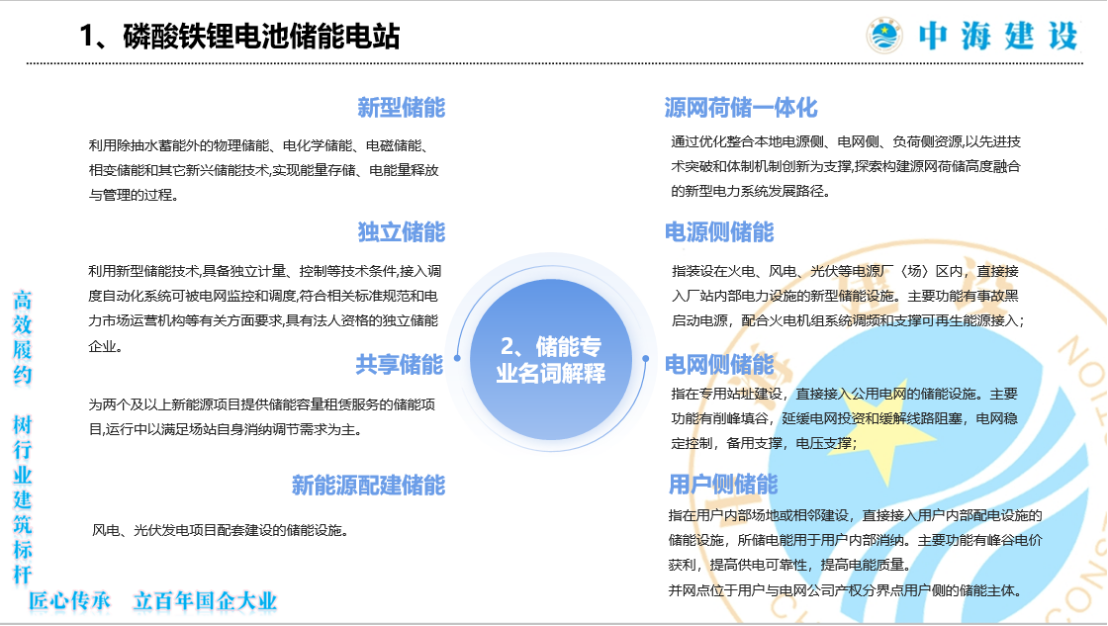Click the paragraph starting 为两个及以上新能源项目
Screen dimensions: 1108x626
coord(261,417)
